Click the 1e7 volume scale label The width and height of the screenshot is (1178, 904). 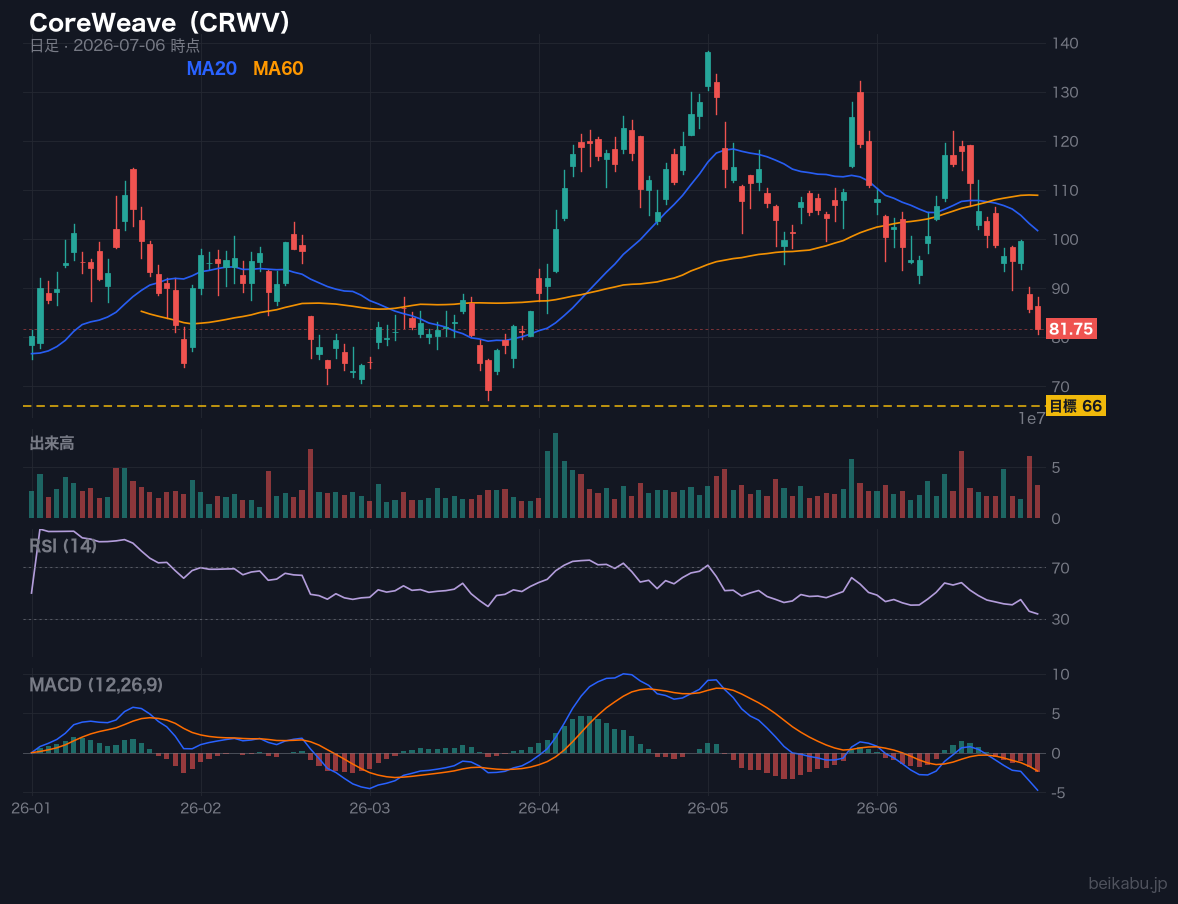pos(1032,419)
